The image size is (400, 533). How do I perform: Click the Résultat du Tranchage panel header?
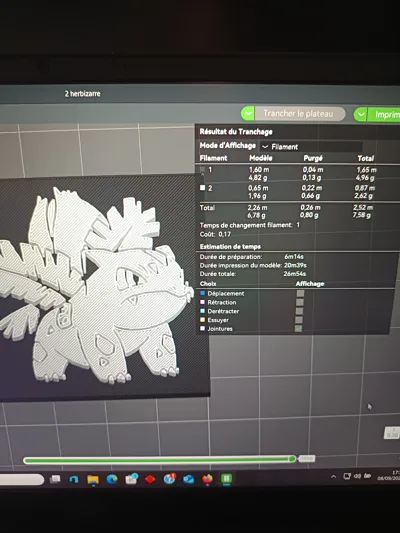pos(236,132)
